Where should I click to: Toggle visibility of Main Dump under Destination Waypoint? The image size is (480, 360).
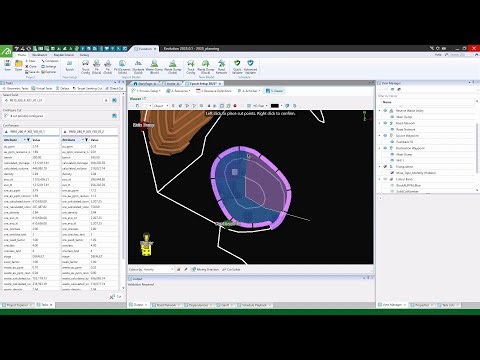click(392, 154)
